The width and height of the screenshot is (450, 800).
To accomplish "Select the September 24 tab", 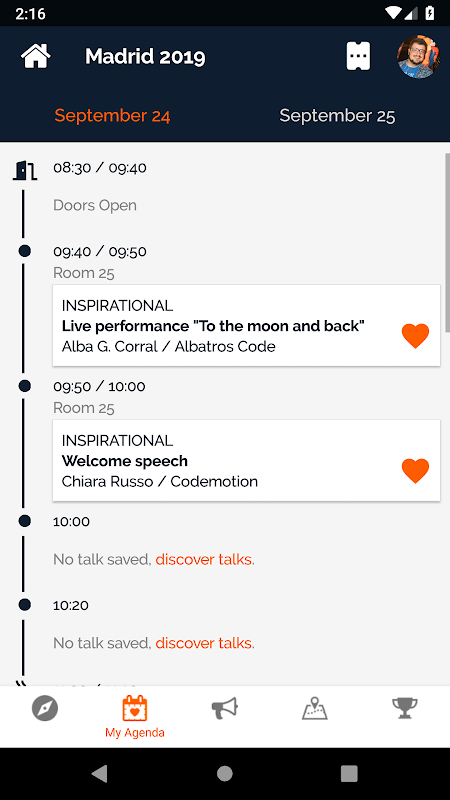I will point(112,115).
